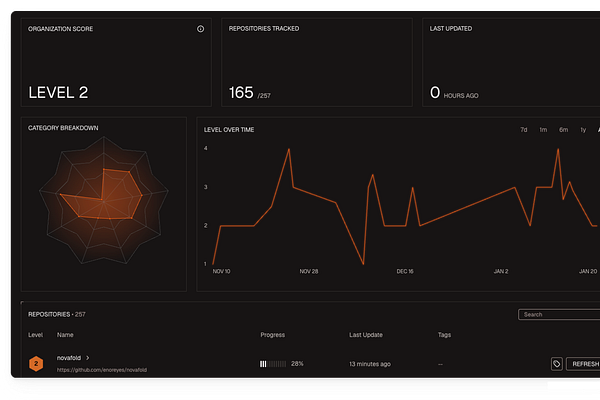
Task: Click the REPOSITORIES 257 heading
Action: pyautogui.click(x=57, y=314)
